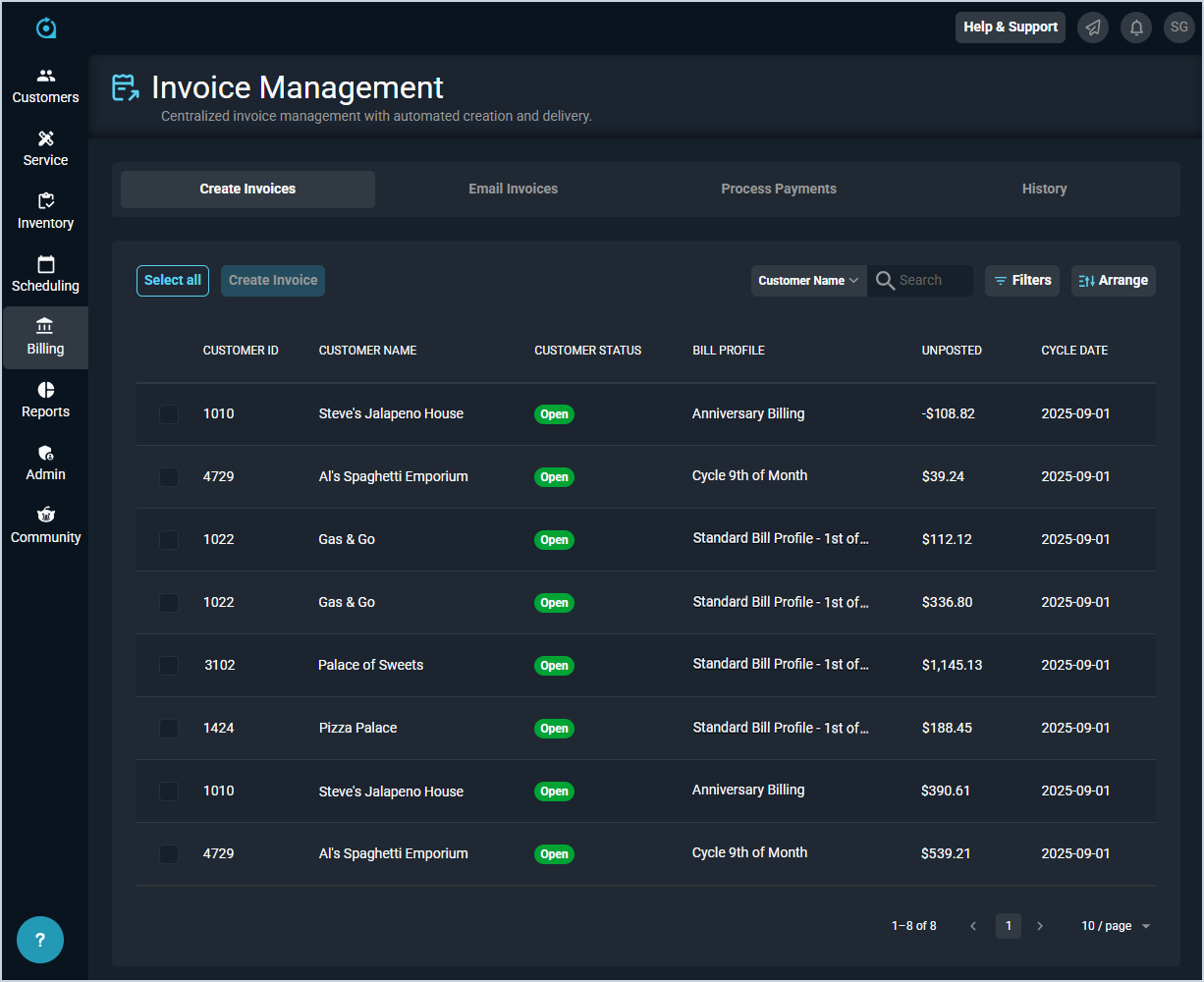The height and width of the screenshot is (982, 1204).
Task: Open the round help question mark button
Action: point(40,940)
